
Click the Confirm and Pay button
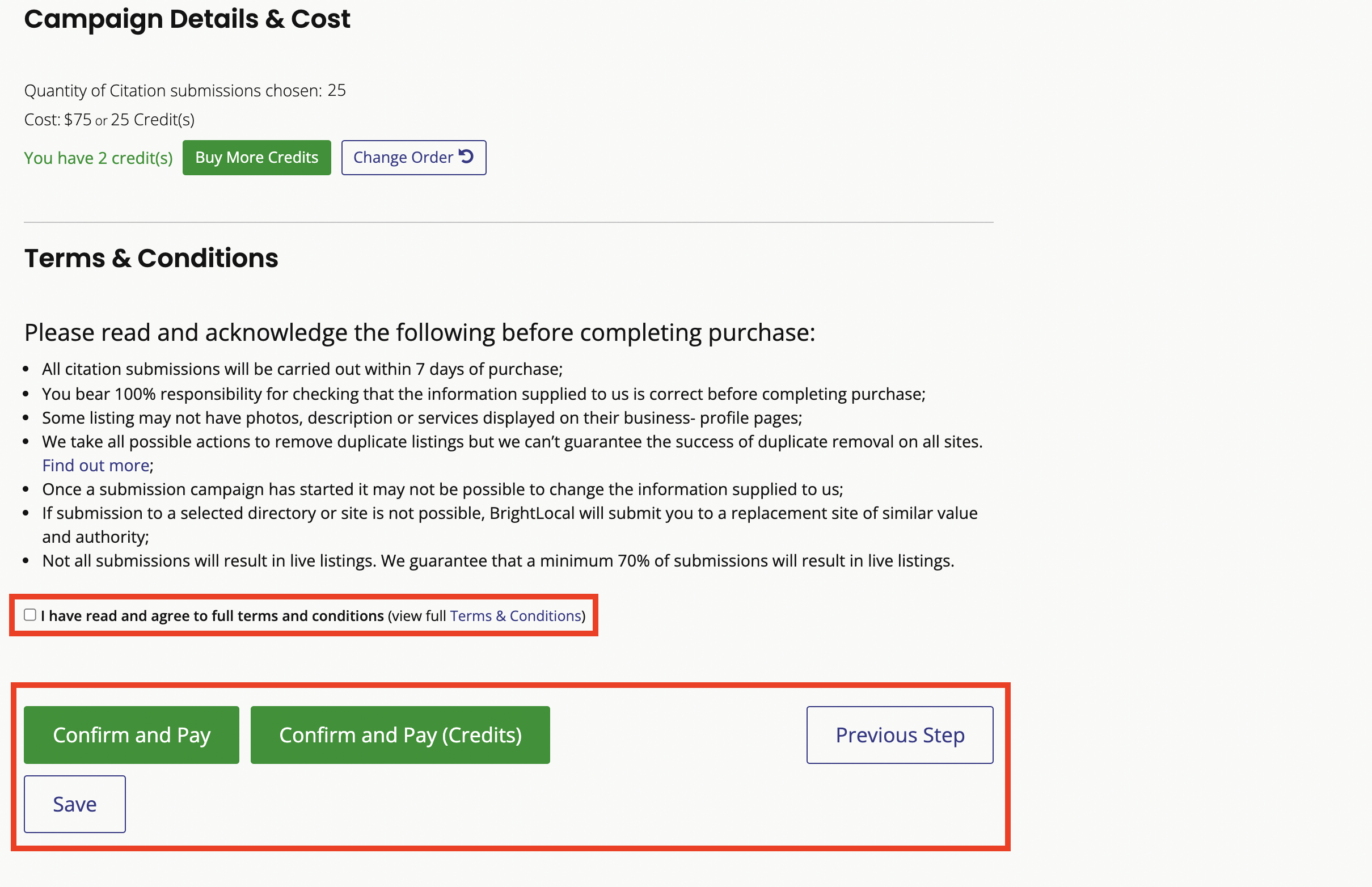click(x=132, y=735)
